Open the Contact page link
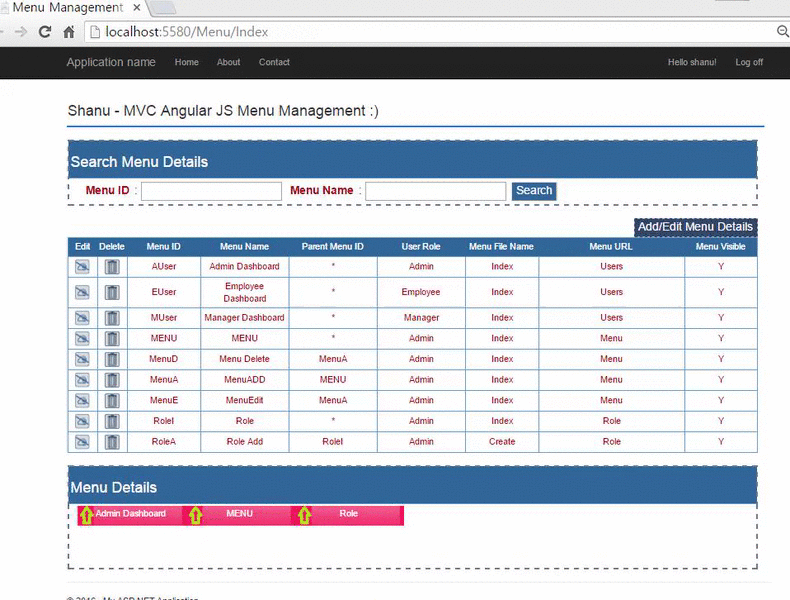The image size is (790, 600). (x=274, y=62)
